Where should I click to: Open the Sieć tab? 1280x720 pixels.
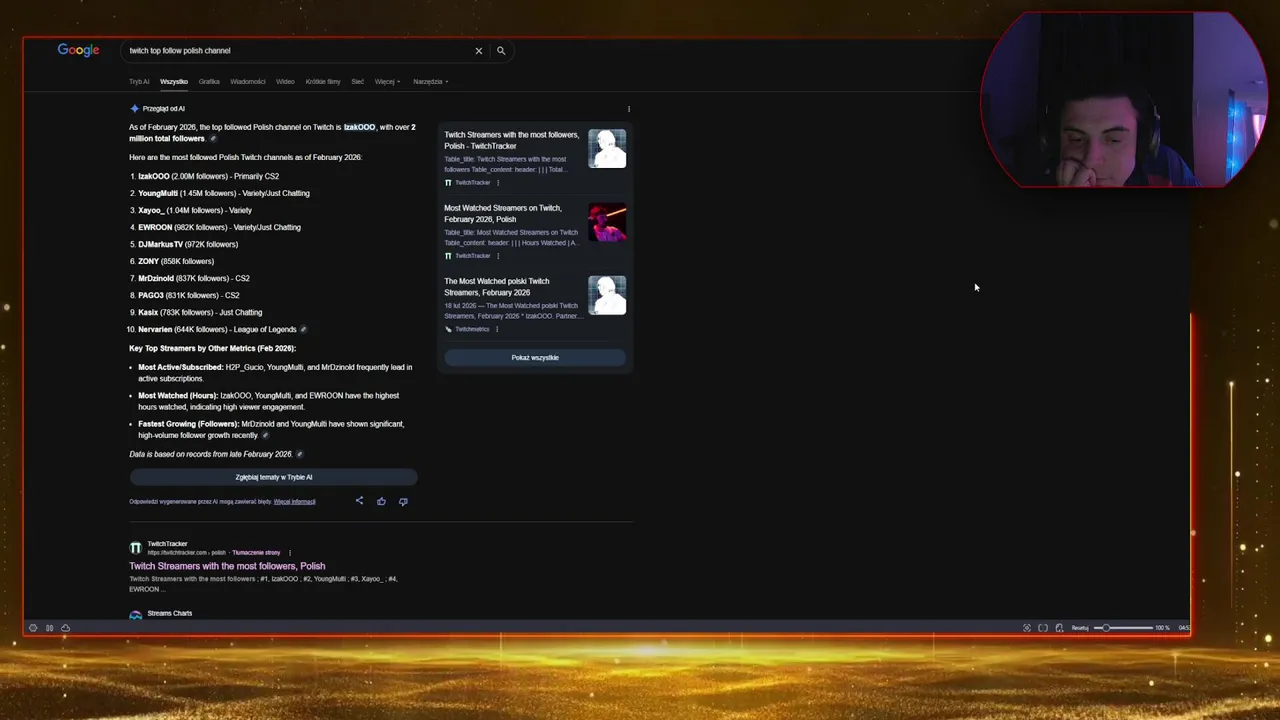(x=358, y=82)
